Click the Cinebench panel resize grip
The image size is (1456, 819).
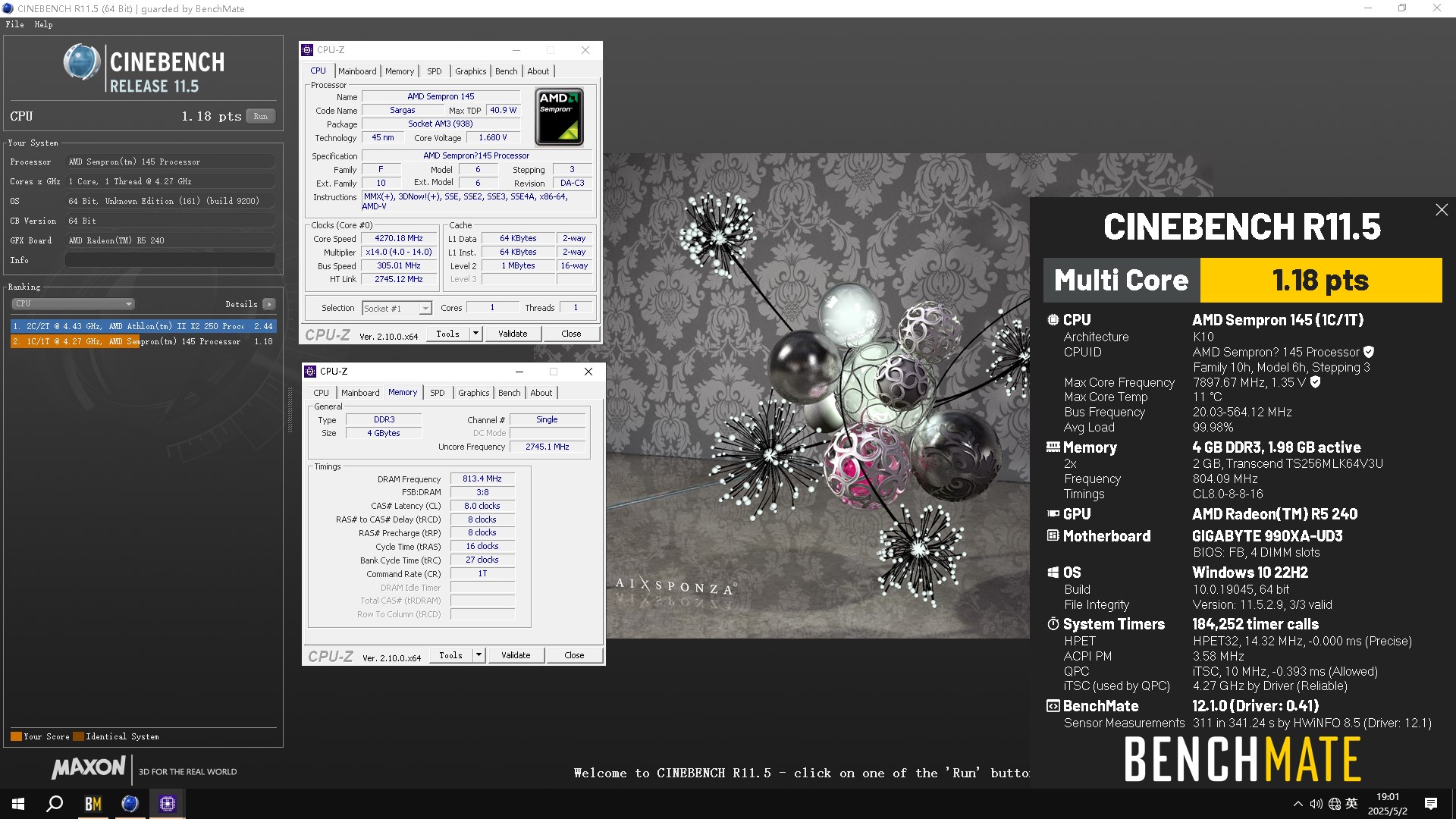point(290,410)
